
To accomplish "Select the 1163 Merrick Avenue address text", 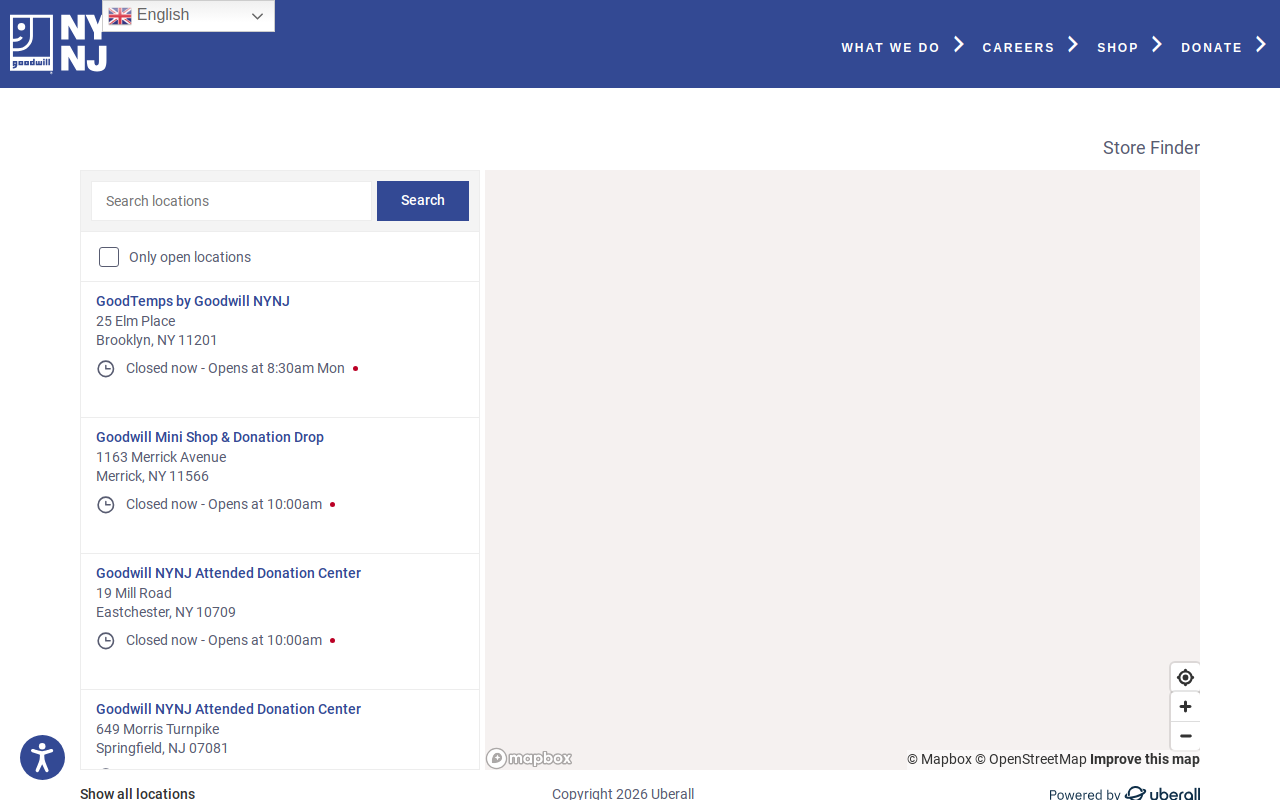I will point(161,457).
